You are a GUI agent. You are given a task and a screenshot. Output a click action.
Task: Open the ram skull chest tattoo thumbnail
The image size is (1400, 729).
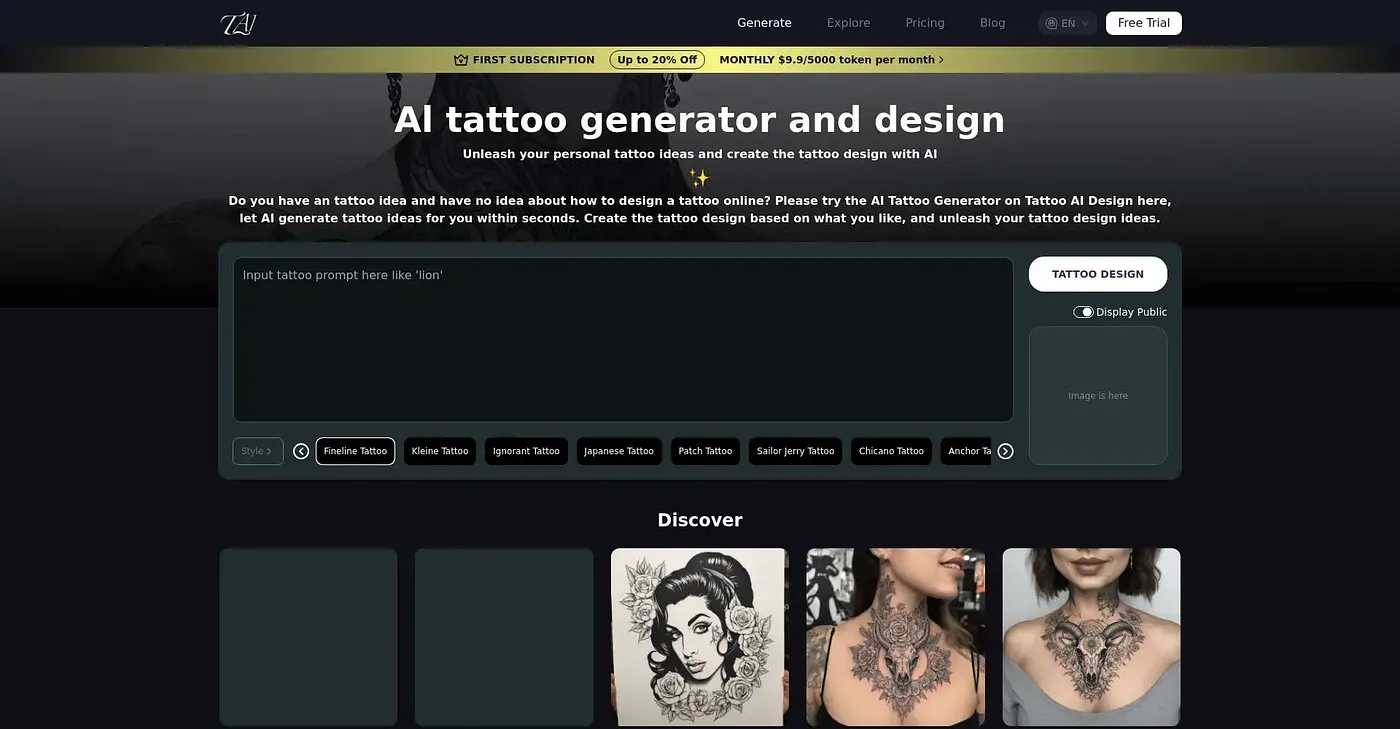[x=1091, y=637]
